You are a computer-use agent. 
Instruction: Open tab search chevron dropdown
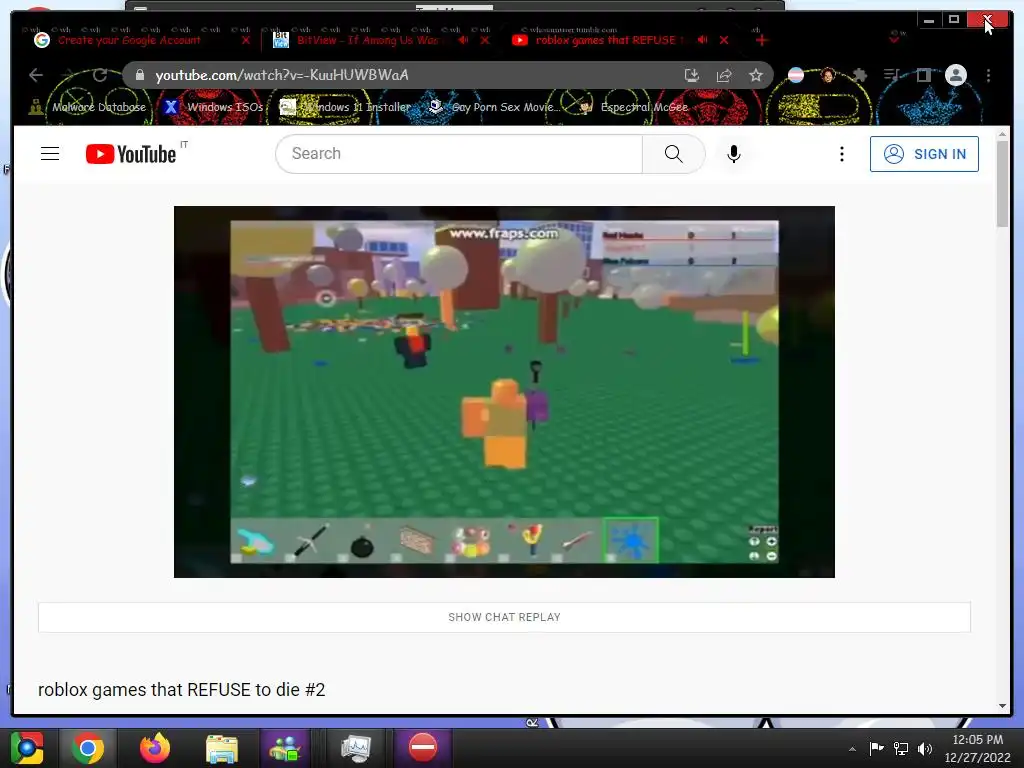pos(894,39)
